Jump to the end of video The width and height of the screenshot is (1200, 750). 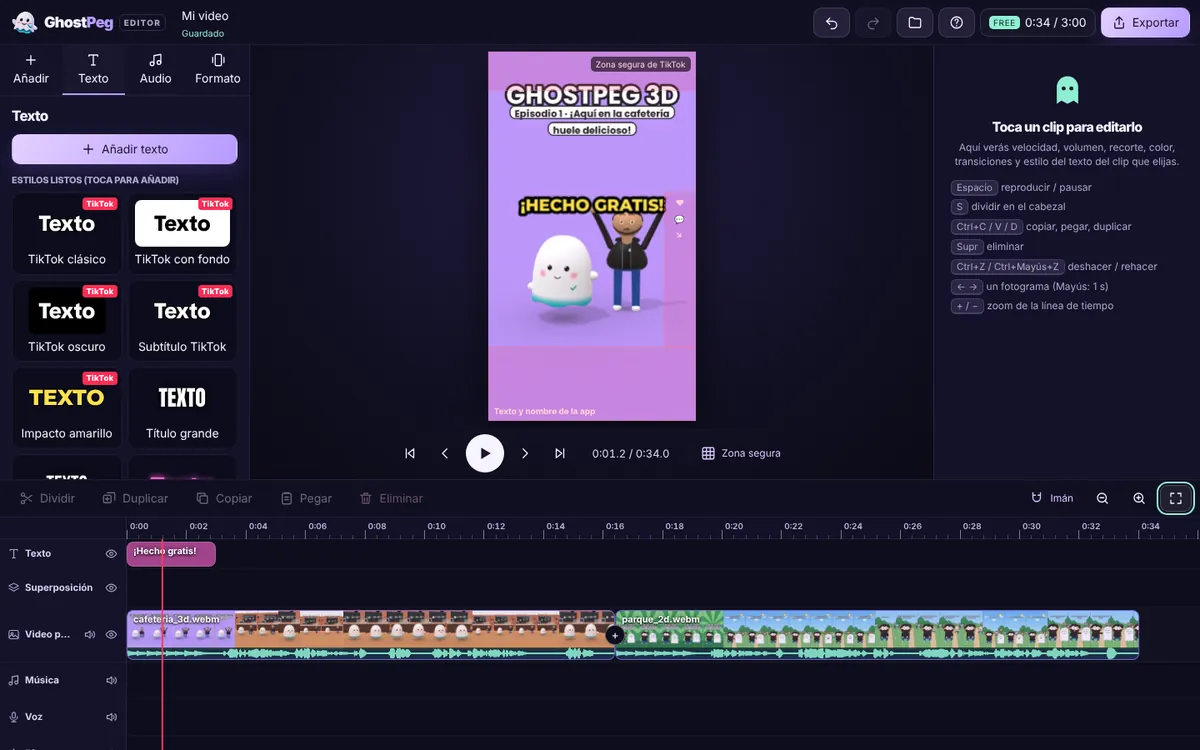(560, 453)
